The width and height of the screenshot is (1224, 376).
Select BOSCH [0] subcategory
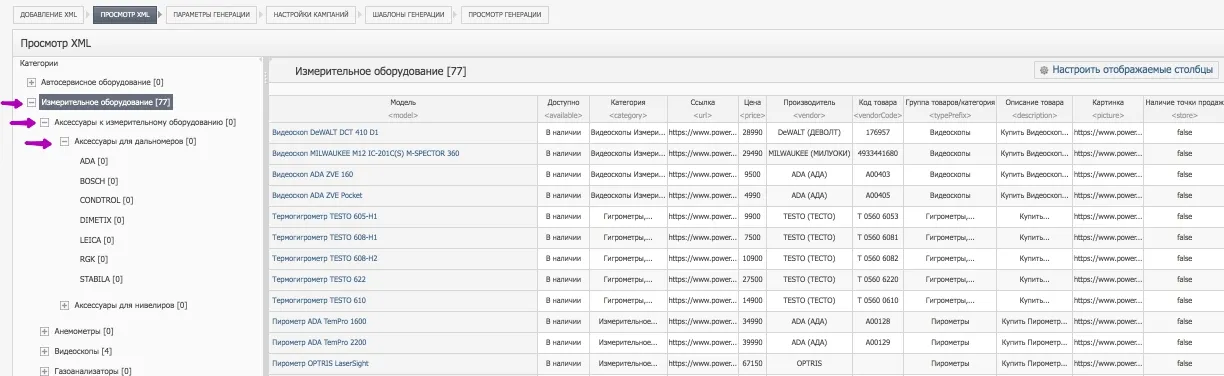click(x=99, y=181)
